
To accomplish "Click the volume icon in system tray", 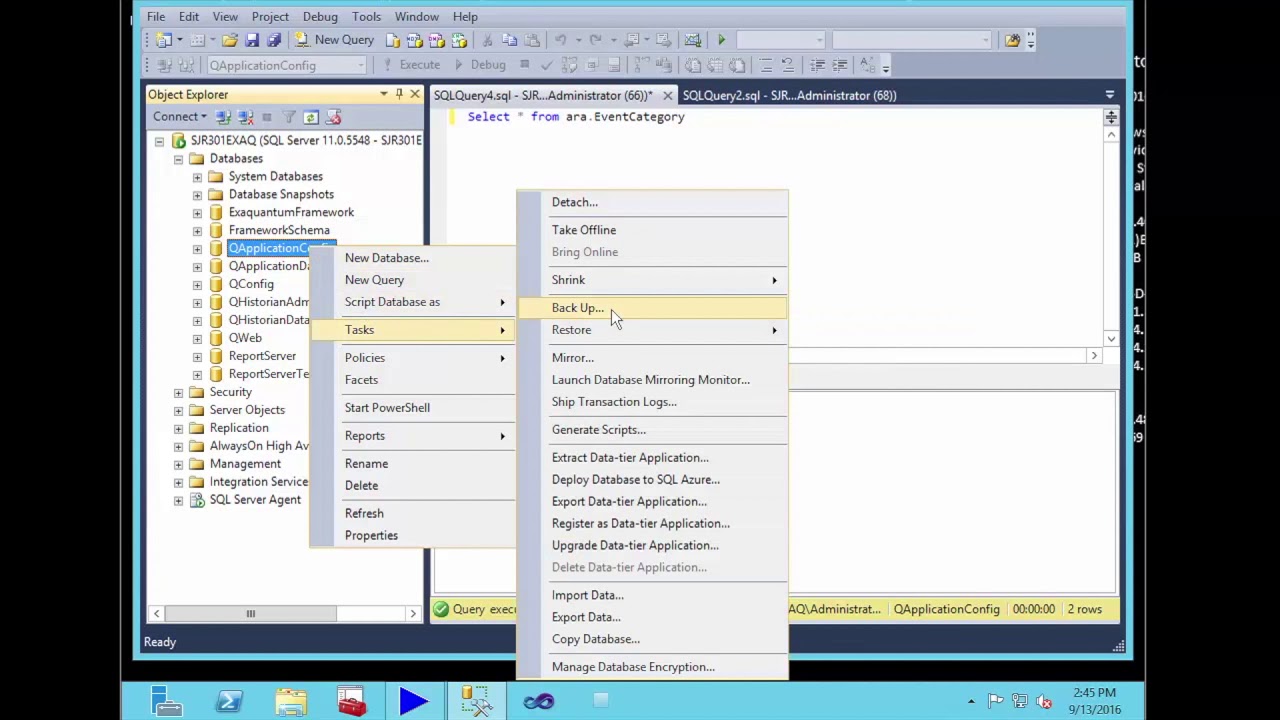I will [x=1044, y=701].
